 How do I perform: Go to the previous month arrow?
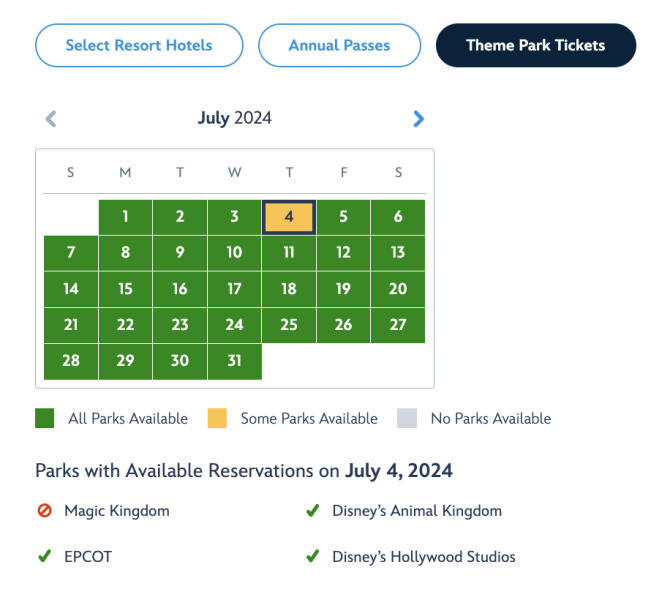pyautogui.click(x=51, y=119)
